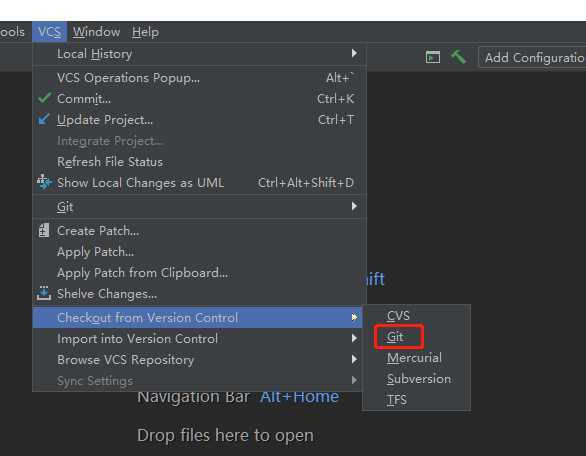Click the Show Local Changes as UML label

point(141,183)
